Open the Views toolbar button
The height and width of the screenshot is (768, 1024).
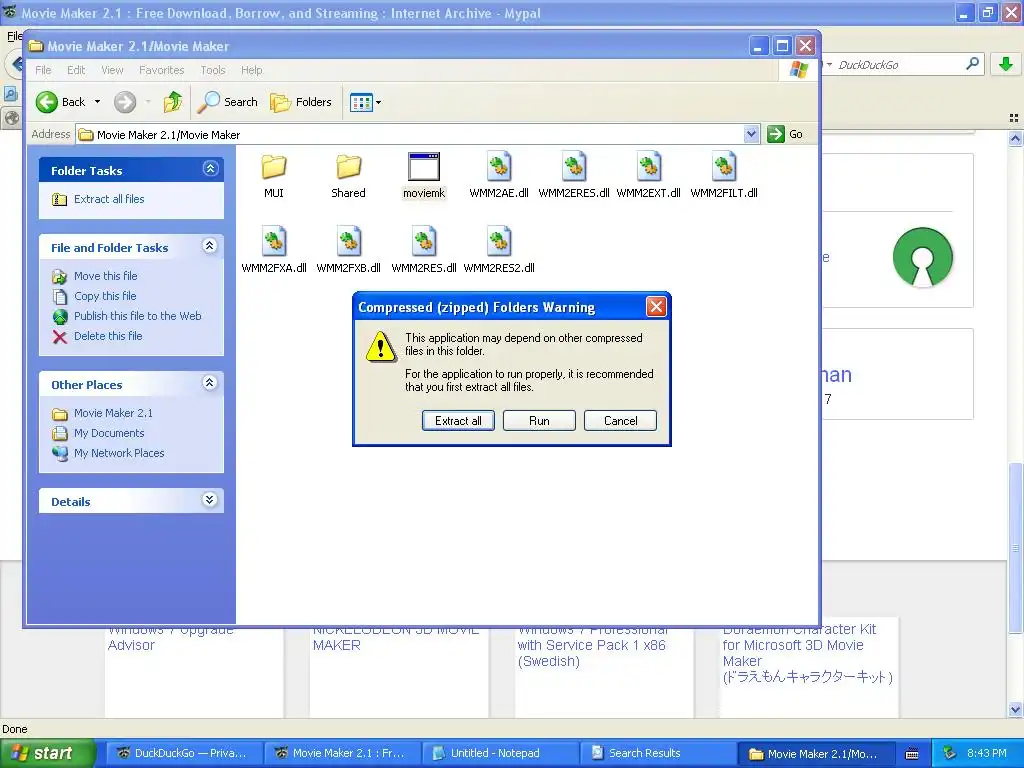(365, 102)
